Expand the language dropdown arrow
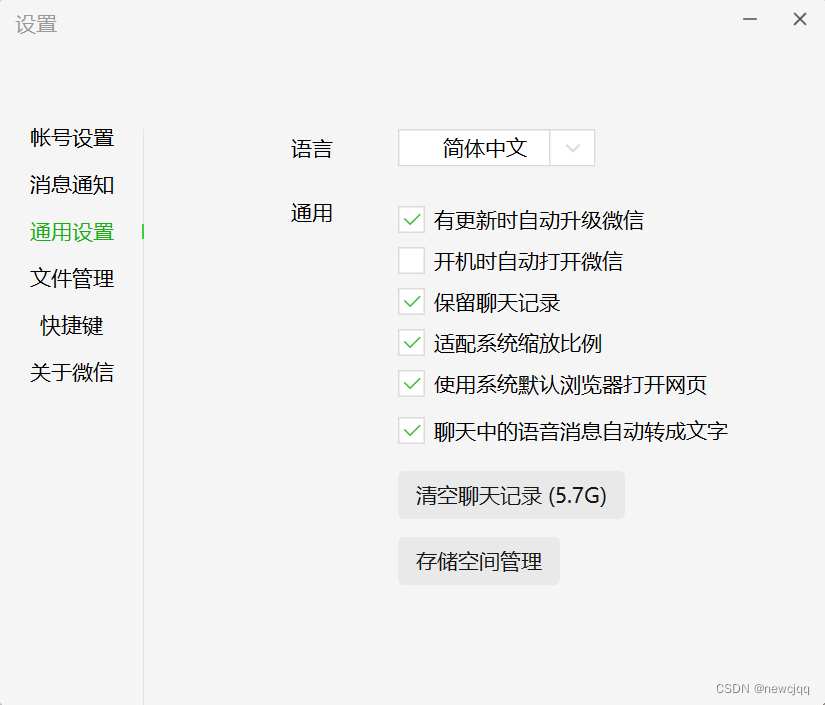This screenshot has width=825, height=705. pos(572,148)
